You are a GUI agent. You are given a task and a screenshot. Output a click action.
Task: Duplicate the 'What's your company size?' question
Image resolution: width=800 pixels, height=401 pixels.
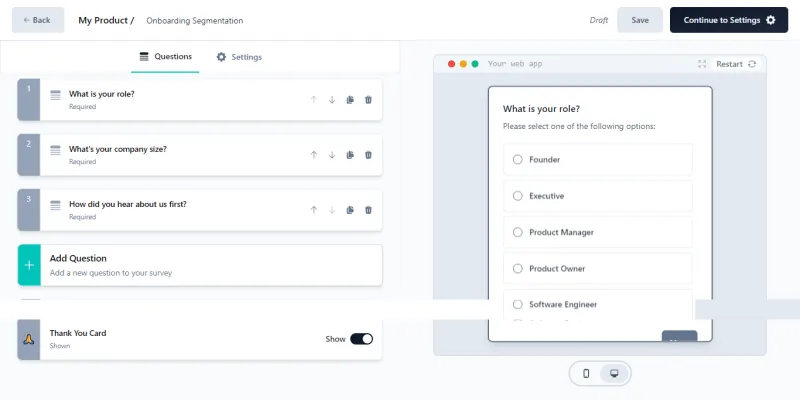click(350, 155)
